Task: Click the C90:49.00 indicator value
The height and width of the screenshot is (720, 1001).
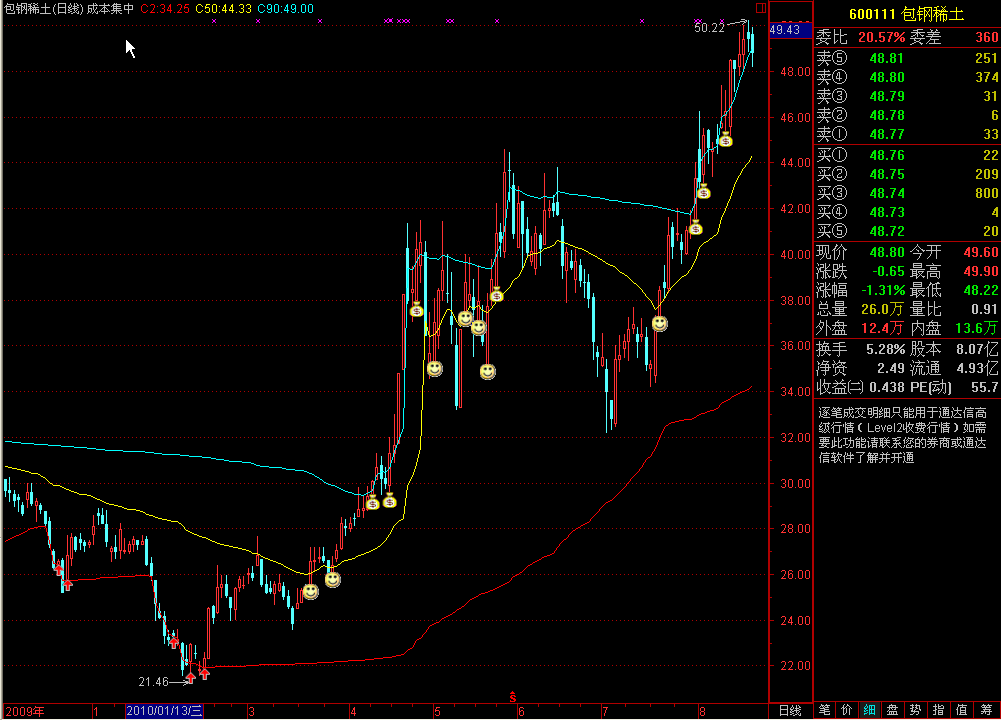Action: tap(285, 9)
